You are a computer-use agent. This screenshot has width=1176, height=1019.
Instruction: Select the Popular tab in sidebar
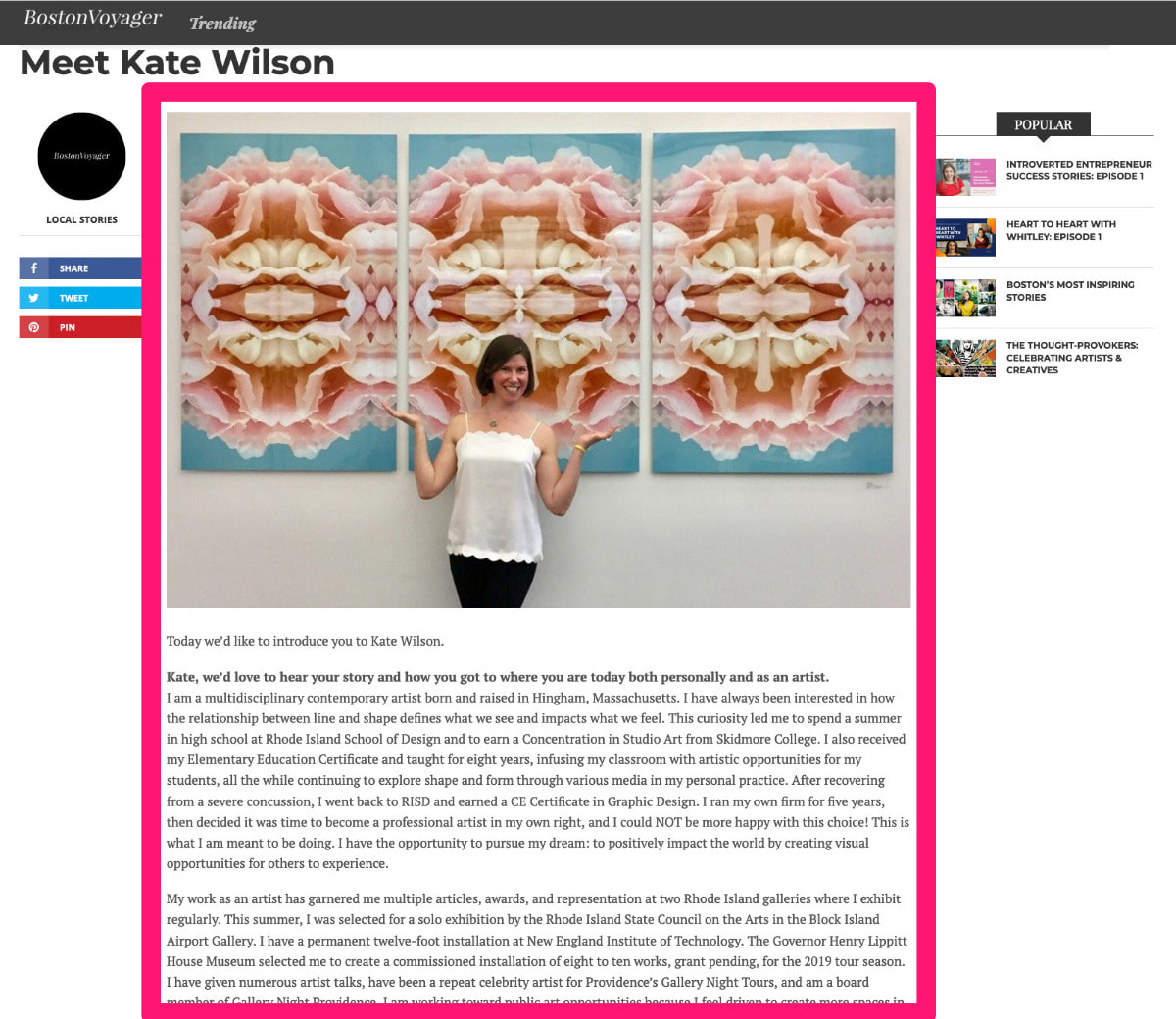[x=1044, y=124]
